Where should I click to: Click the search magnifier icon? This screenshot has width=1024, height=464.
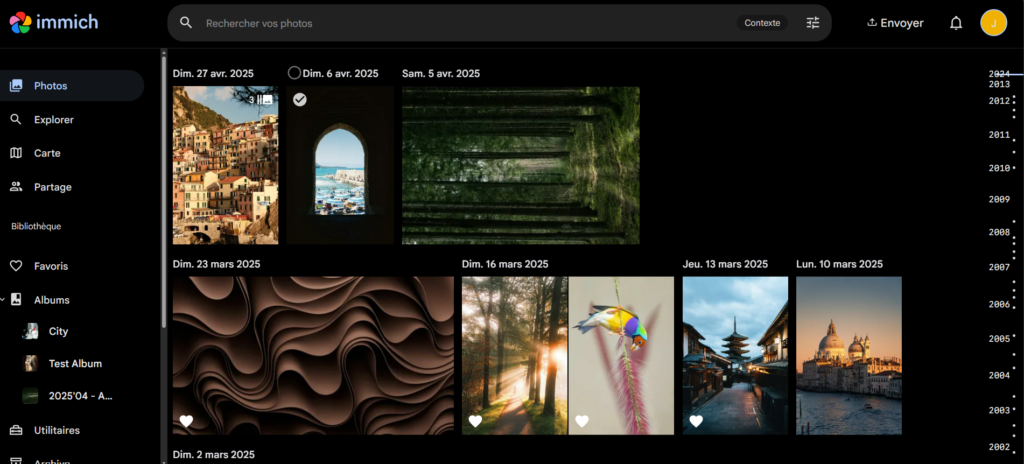click(186, 23)
